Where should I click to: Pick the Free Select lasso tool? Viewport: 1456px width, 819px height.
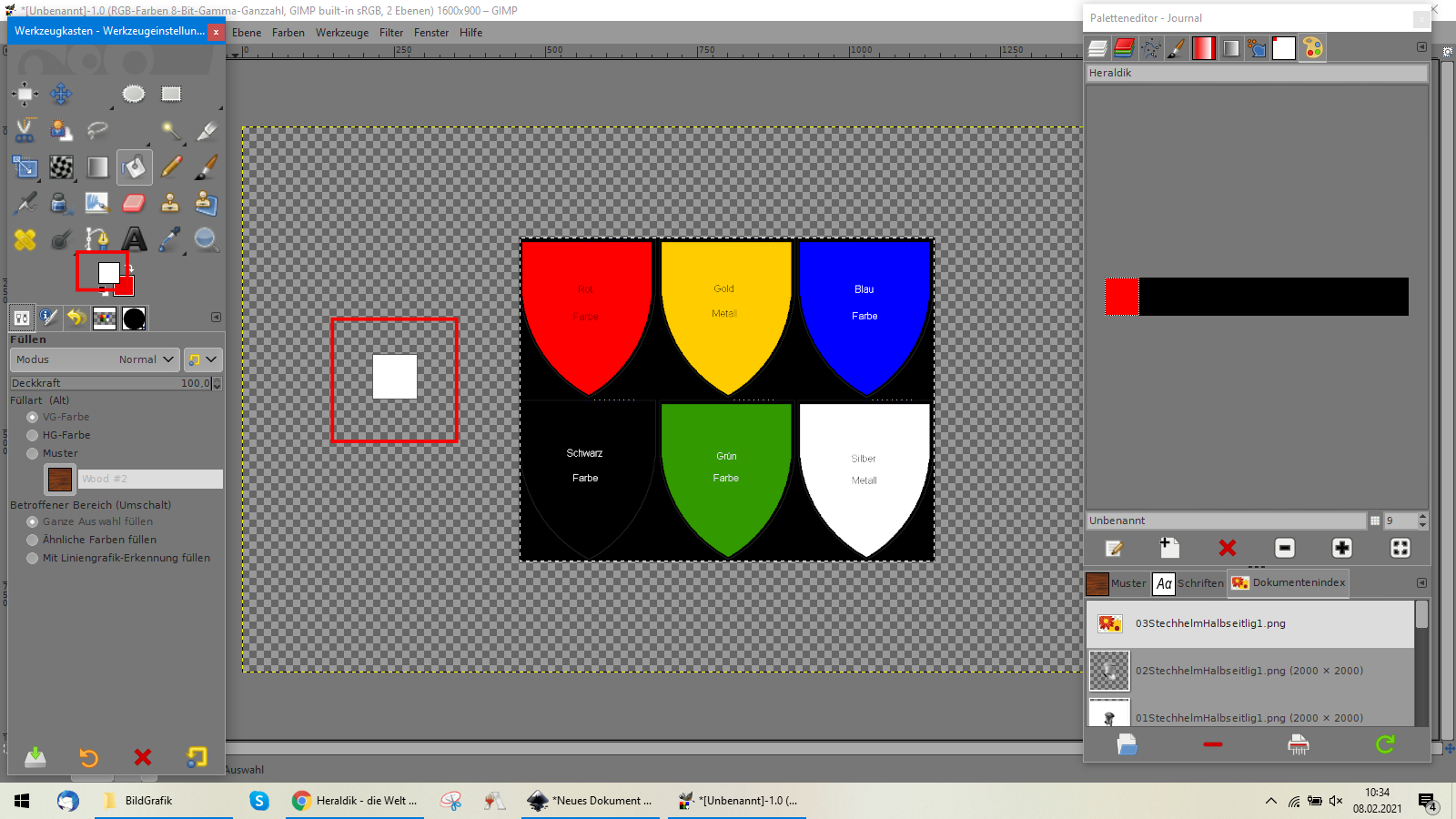[x=97, y=130]
